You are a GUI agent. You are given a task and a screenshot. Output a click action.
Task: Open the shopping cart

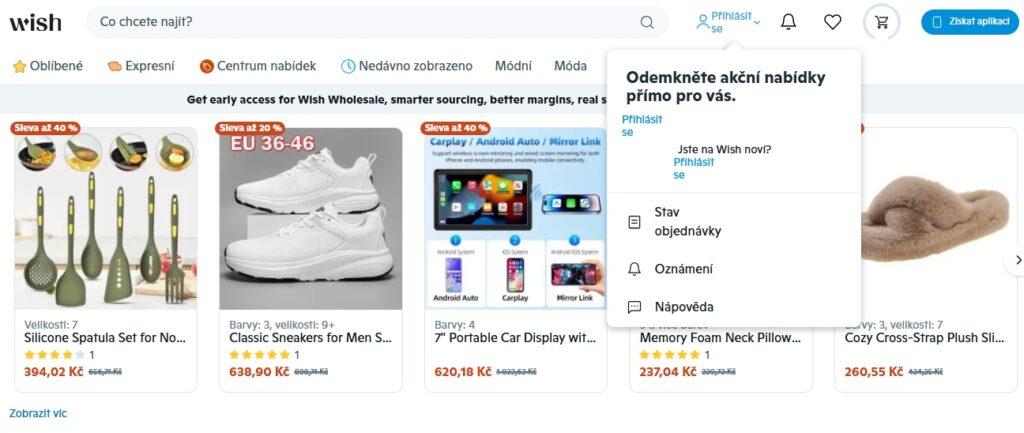(881, 22)
